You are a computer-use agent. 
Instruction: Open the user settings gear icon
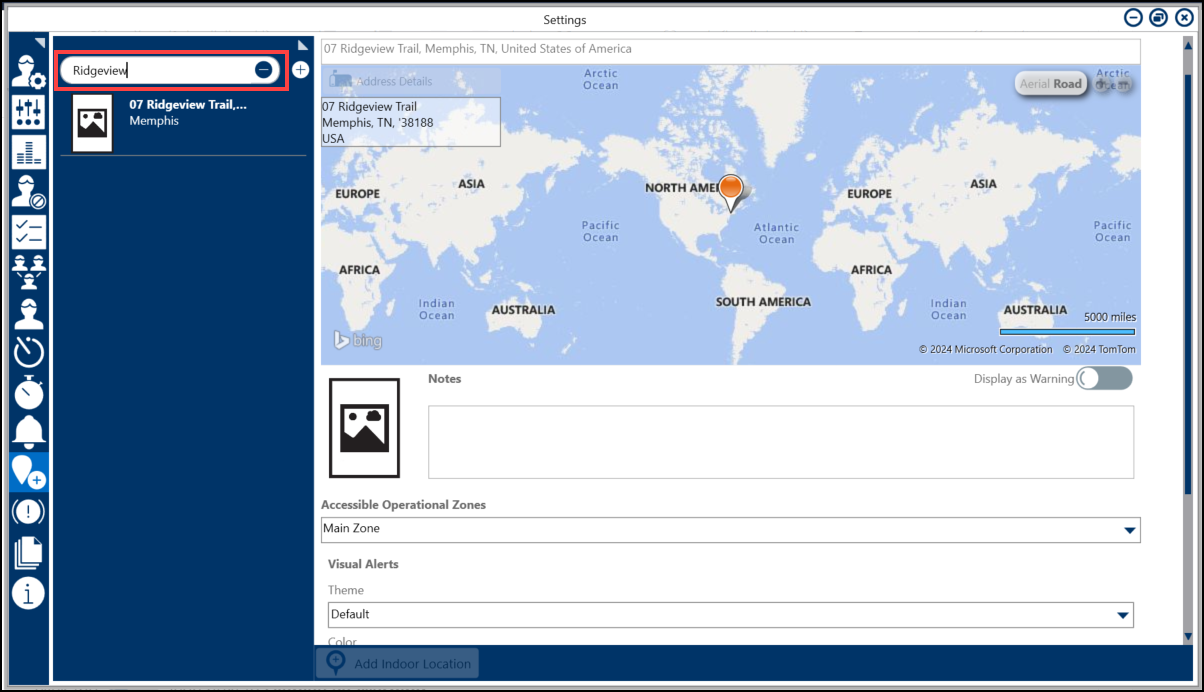point(28,72)
